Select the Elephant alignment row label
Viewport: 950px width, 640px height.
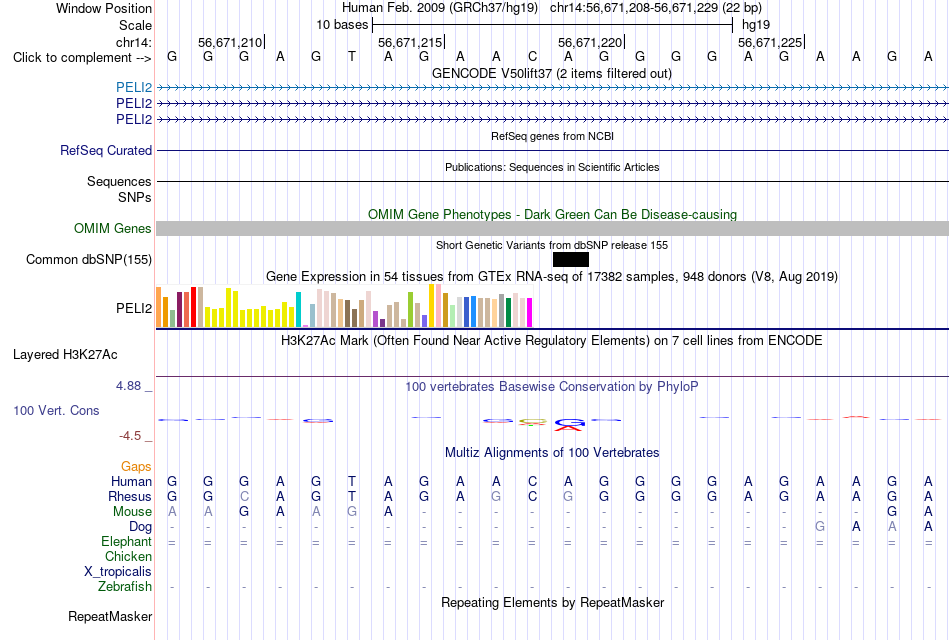point(126,541)
